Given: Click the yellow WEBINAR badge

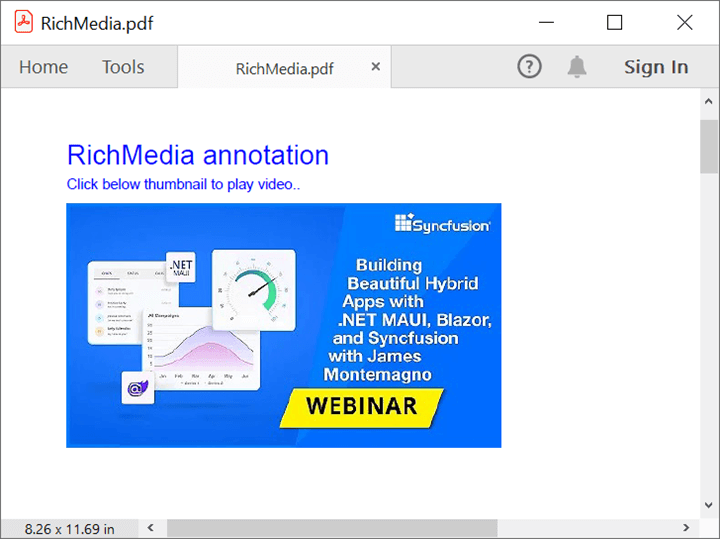Looking at the screenshot, I should [362, 407].
